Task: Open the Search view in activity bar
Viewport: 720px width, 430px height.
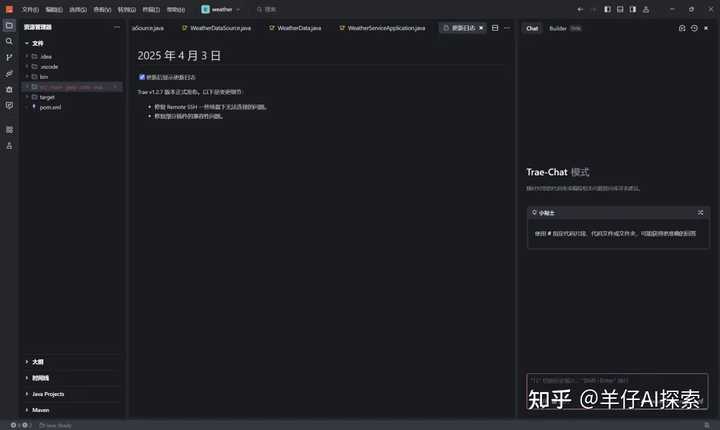Action: click(9, 41)
